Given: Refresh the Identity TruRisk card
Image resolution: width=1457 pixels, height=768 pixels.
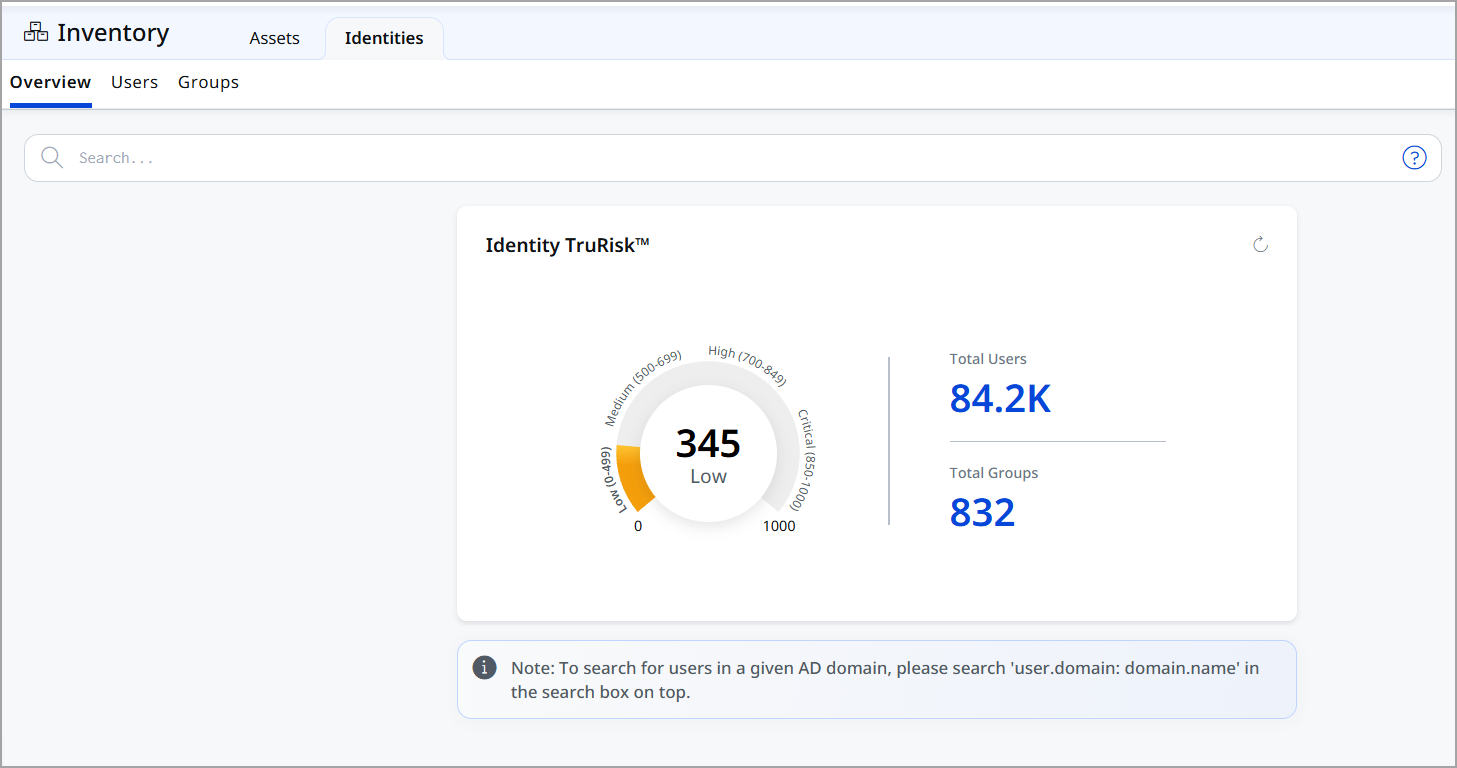Looking at the screenshot, I should point(1260,245).
